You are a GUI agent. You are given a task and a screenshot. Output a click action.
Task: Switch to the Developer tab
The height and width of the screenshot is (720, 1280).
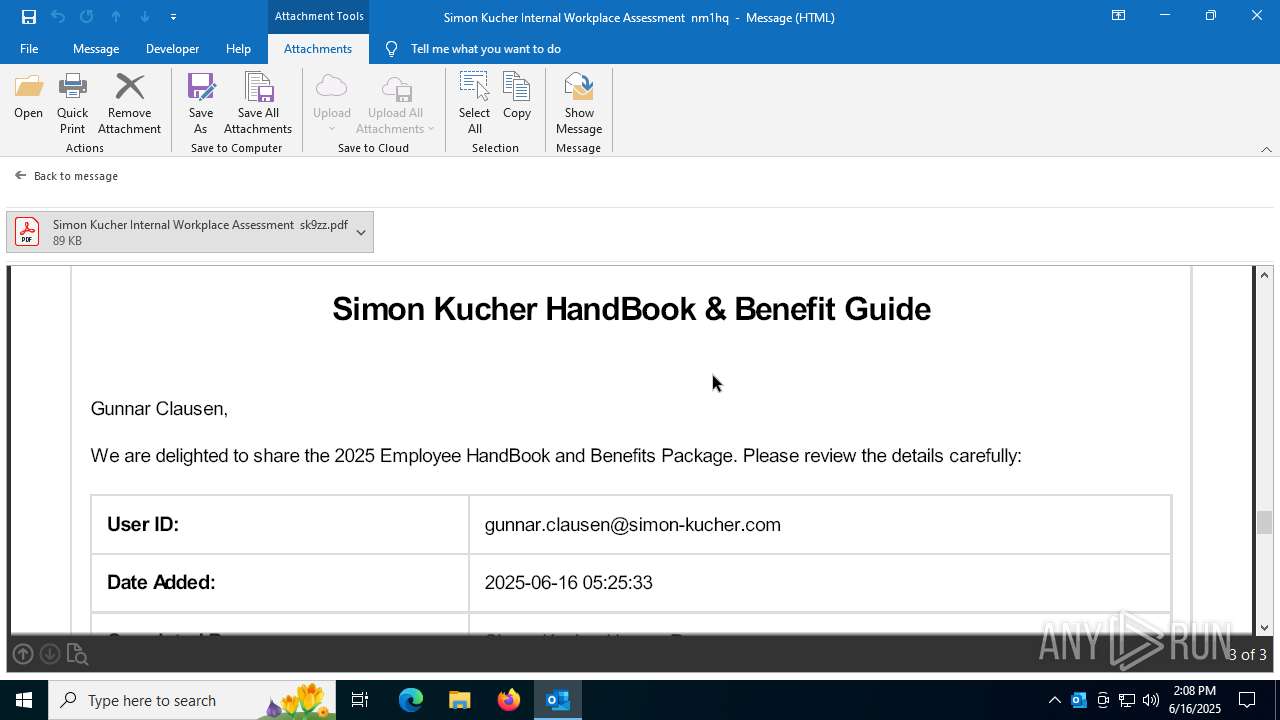[172, 48]
